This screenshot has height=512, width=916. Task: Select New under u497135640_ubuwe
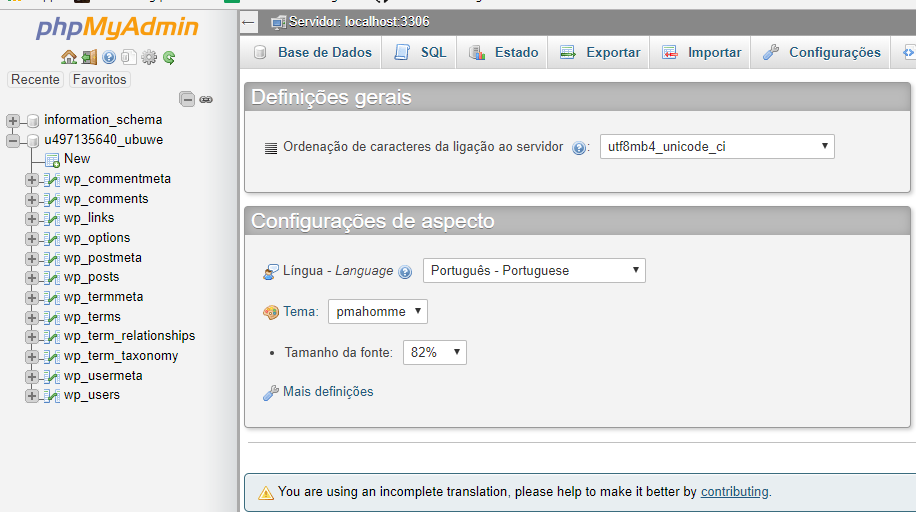point(77,159)
